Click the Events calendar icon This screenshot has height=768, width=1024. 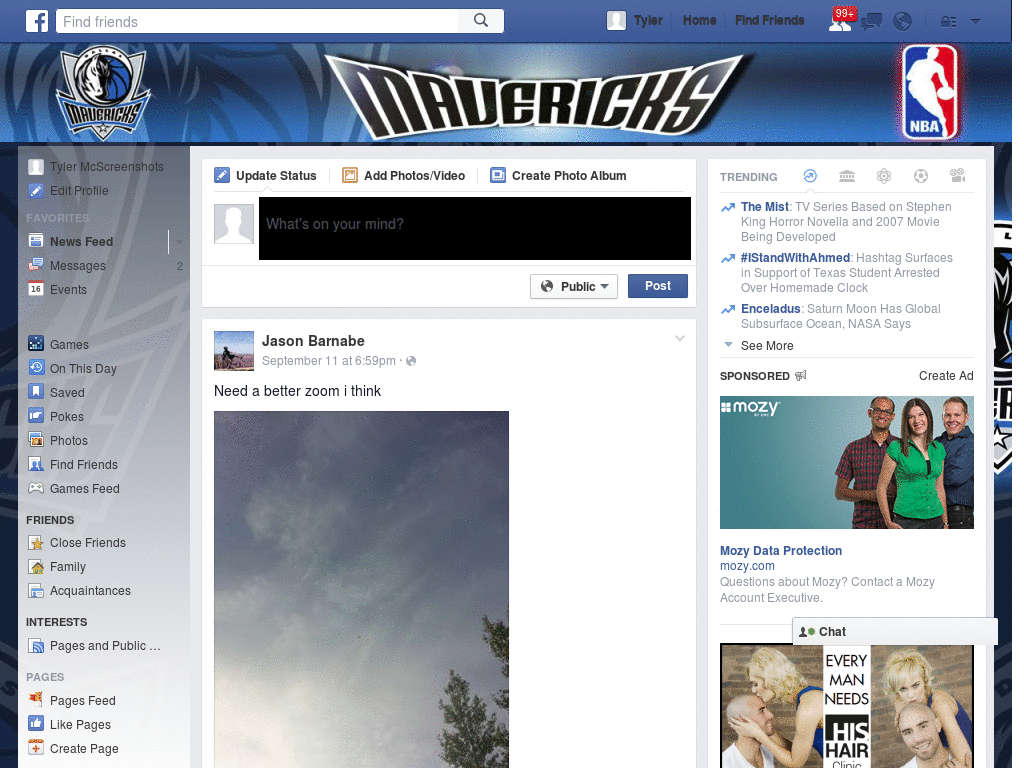[36, 289]
